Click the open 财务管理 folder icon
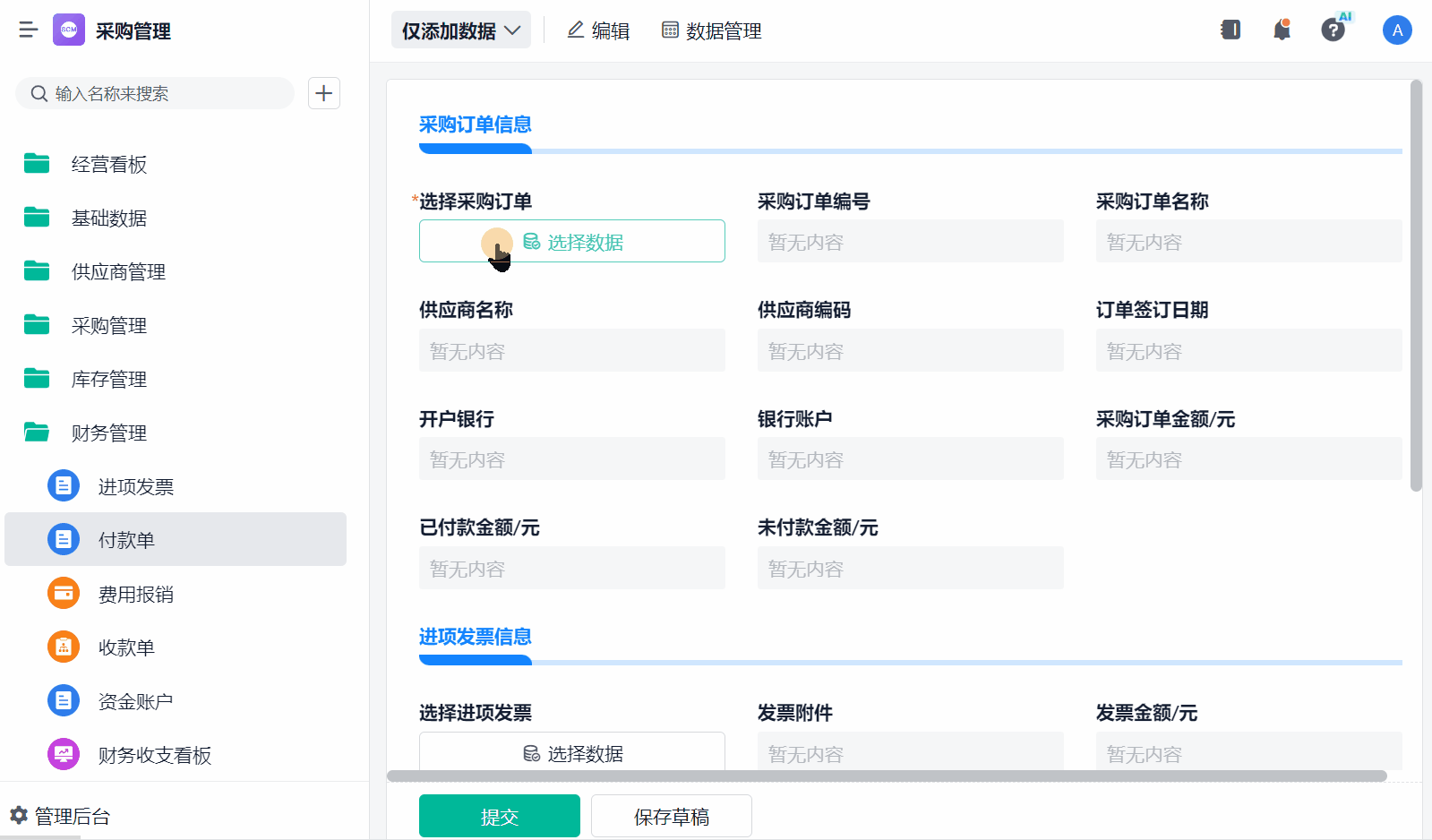 [x=37, y=433]
